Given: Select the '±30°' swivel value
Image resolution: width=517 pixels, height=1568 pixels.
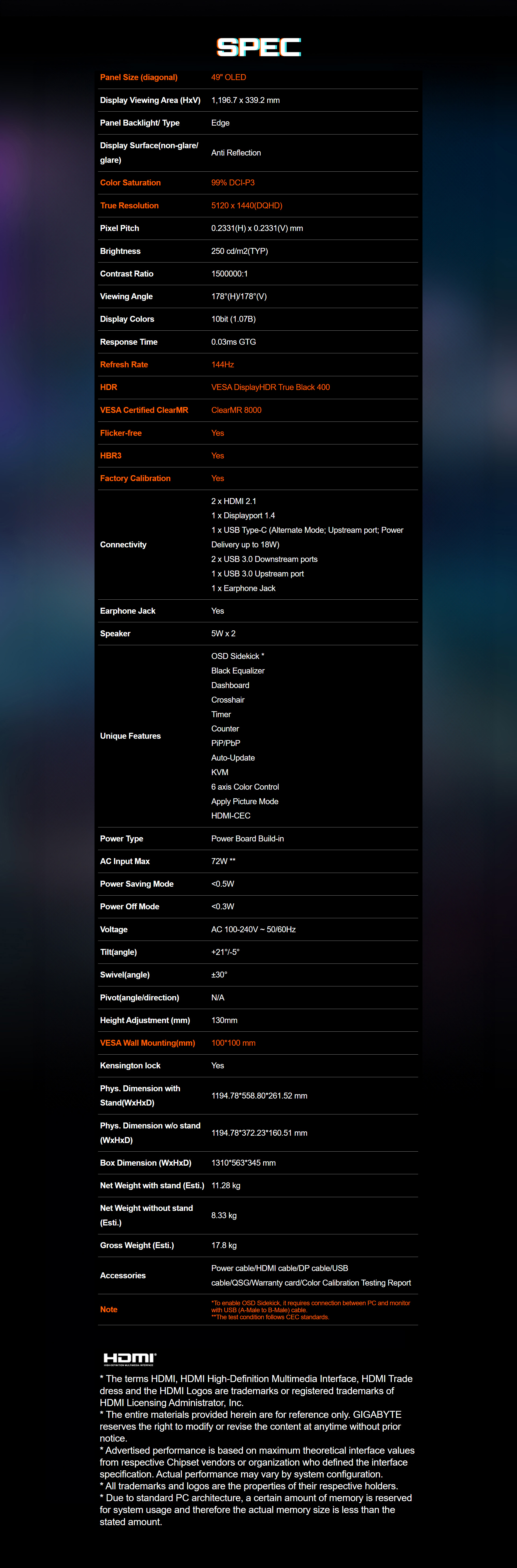Looking at the screenshot, I should 219,975.
